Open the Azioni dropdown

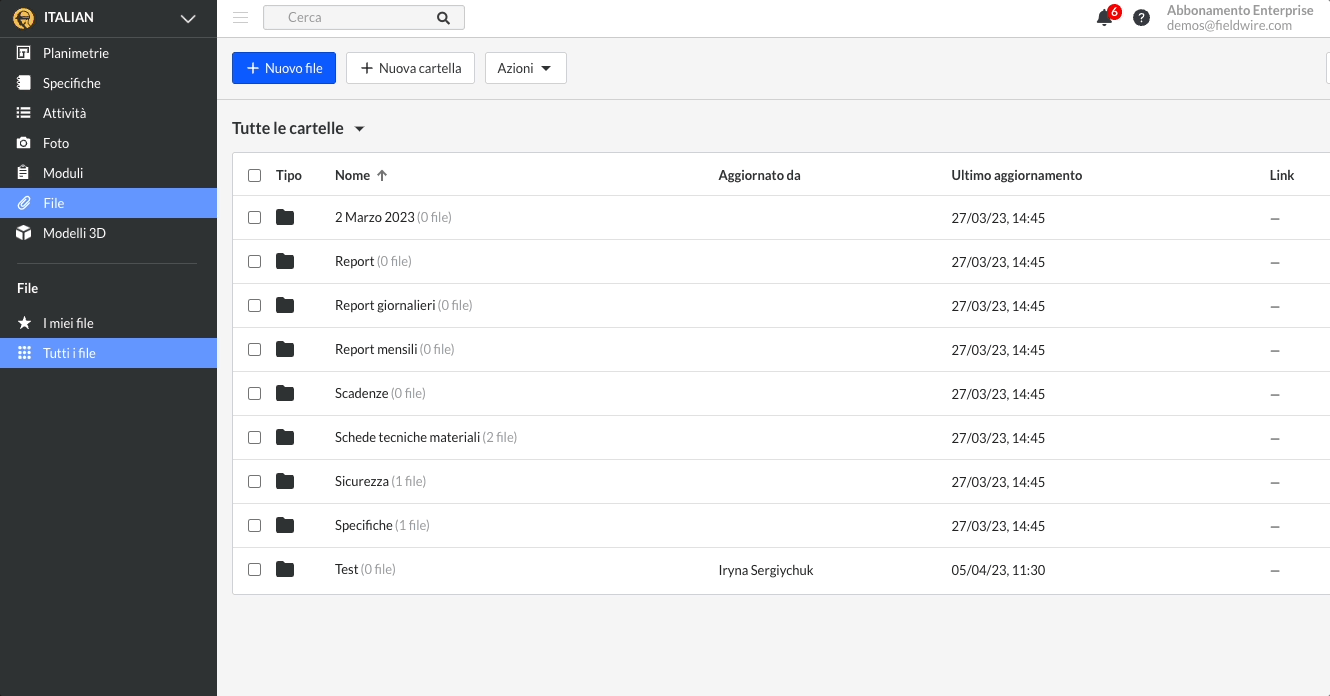525,67
